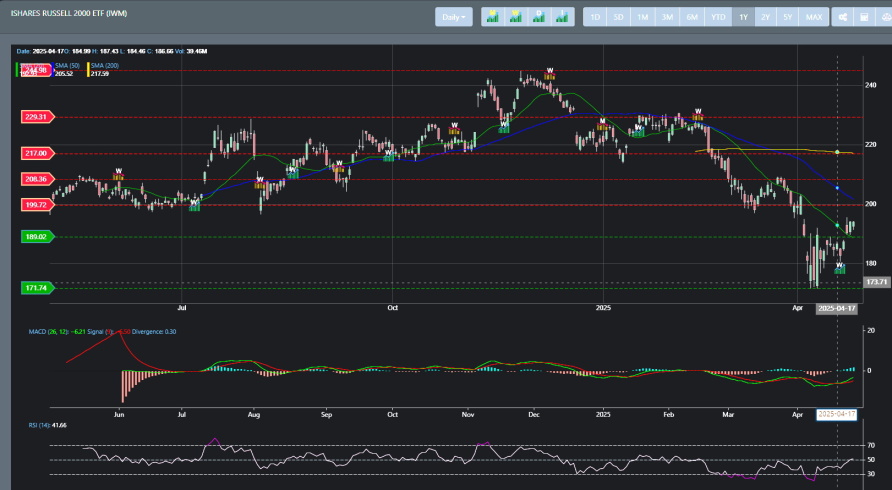This screenshot has width=892, height=490.
Task: Click the yellow M marker at start of 2025
Action: (603, 124)
